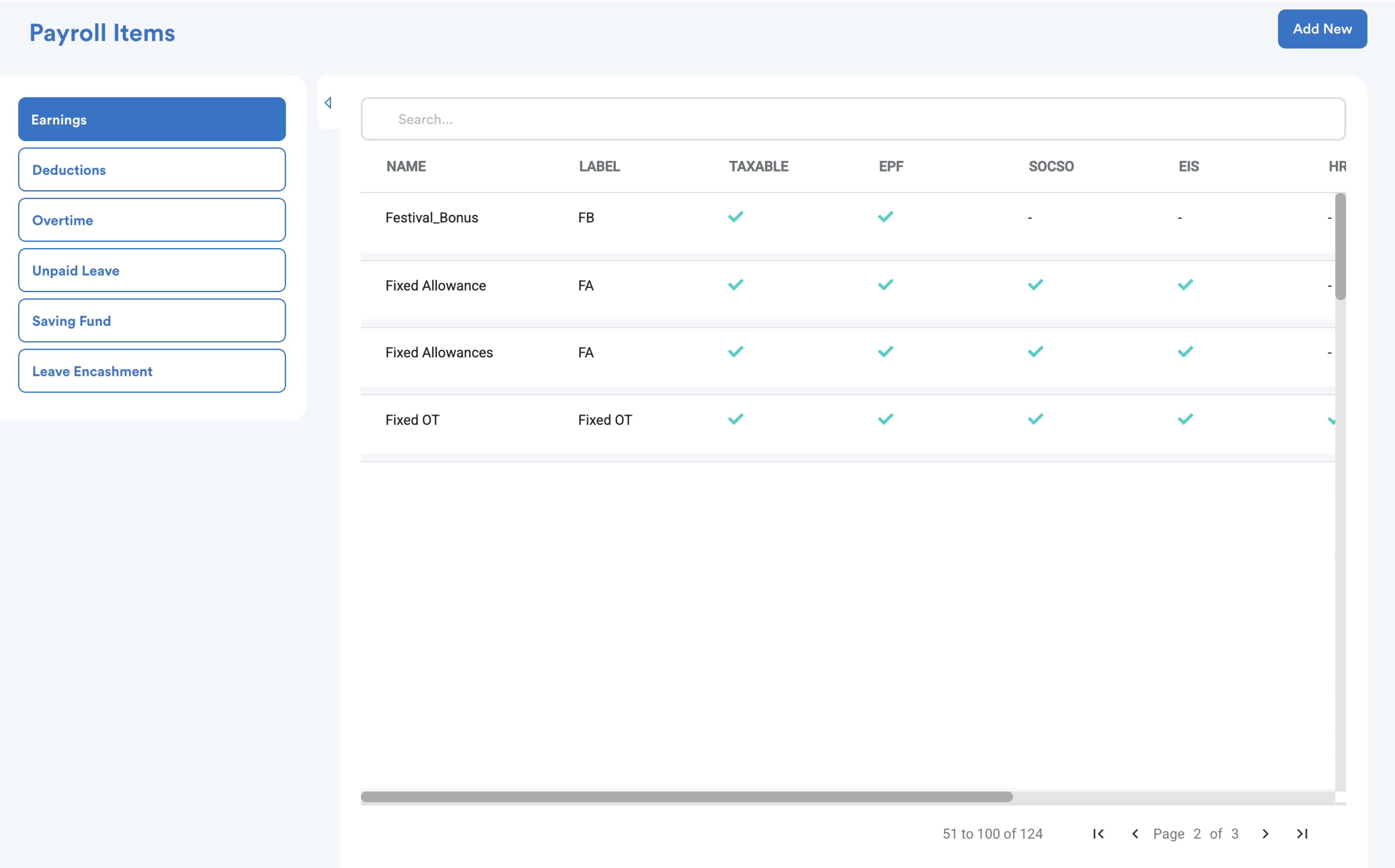Sort by the NAME column header

[x=406, y=166]
